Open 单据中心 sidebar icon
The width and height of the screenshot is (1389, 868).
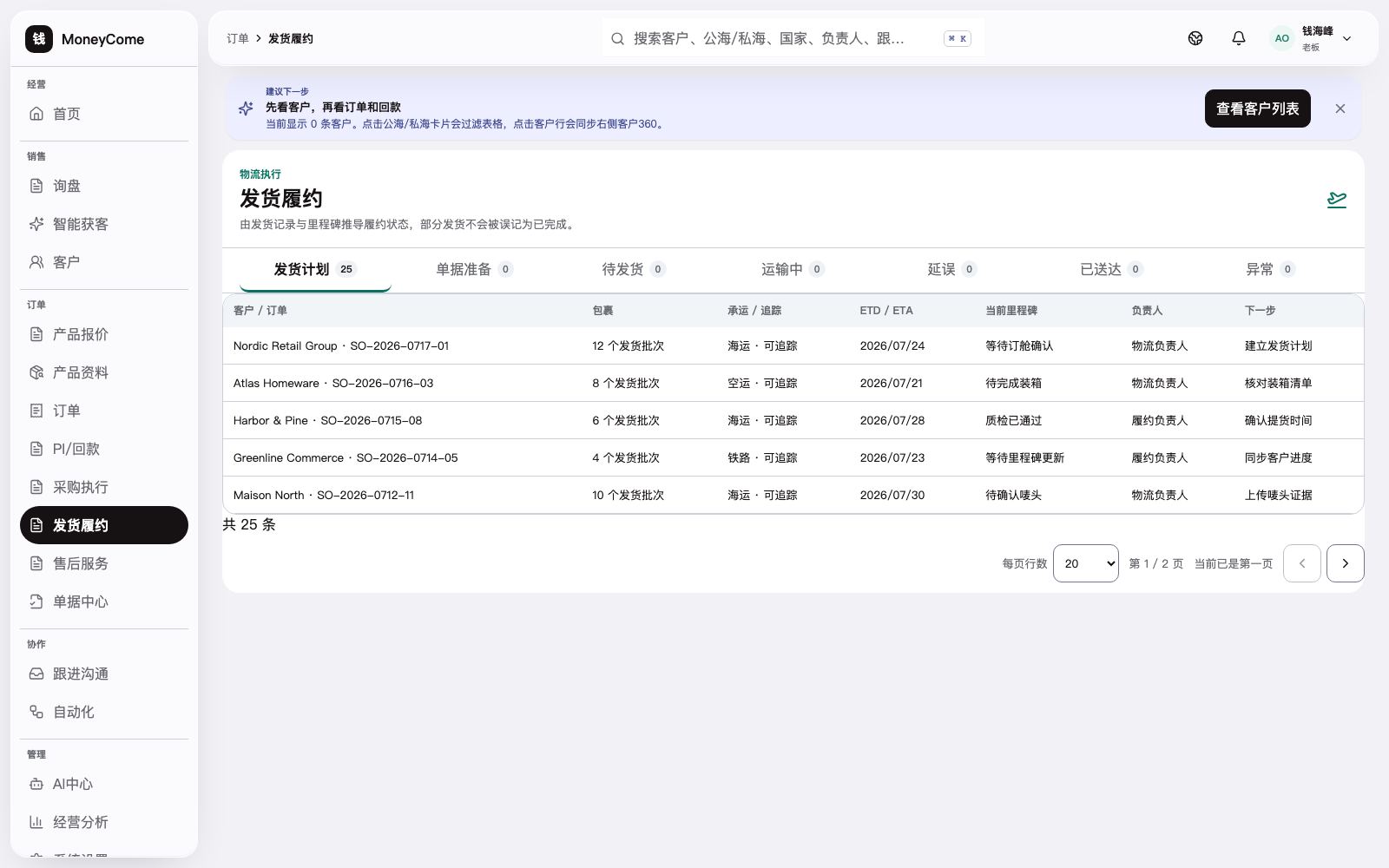tap(36, 602)
